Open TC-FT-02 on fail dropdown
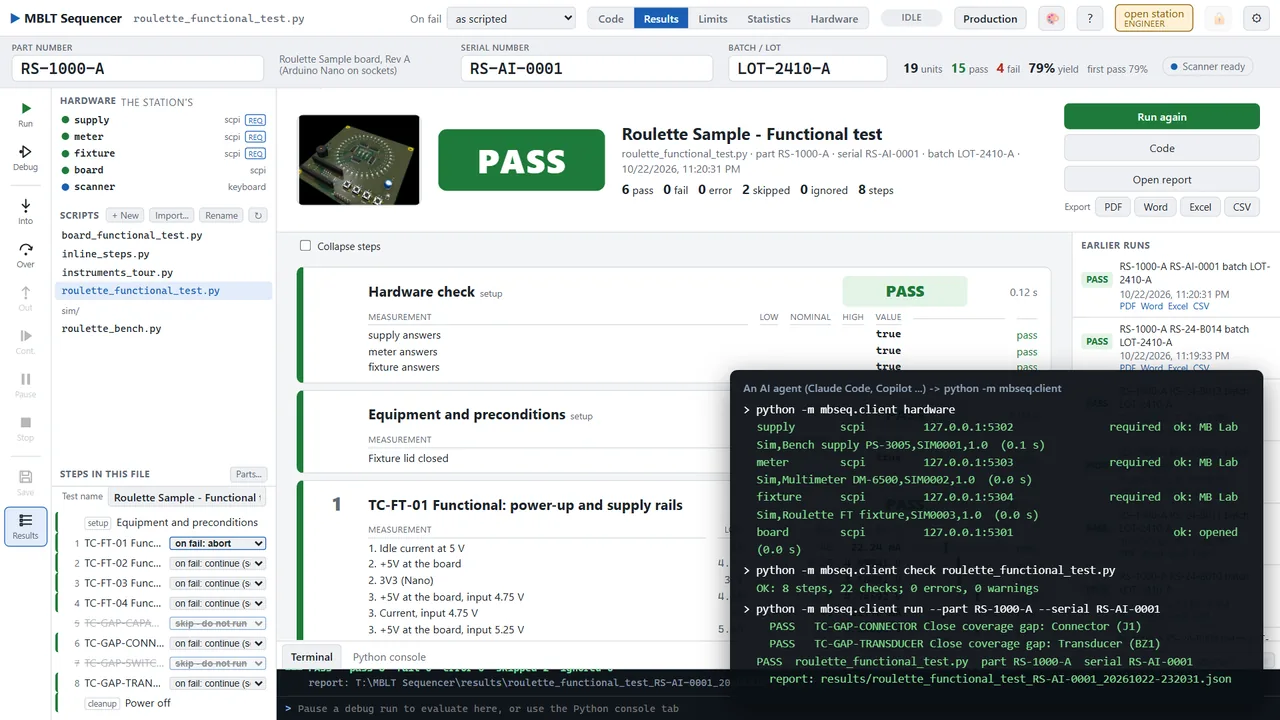The height and width of the screenshot is (720, 1280). (x=218, y=563)
